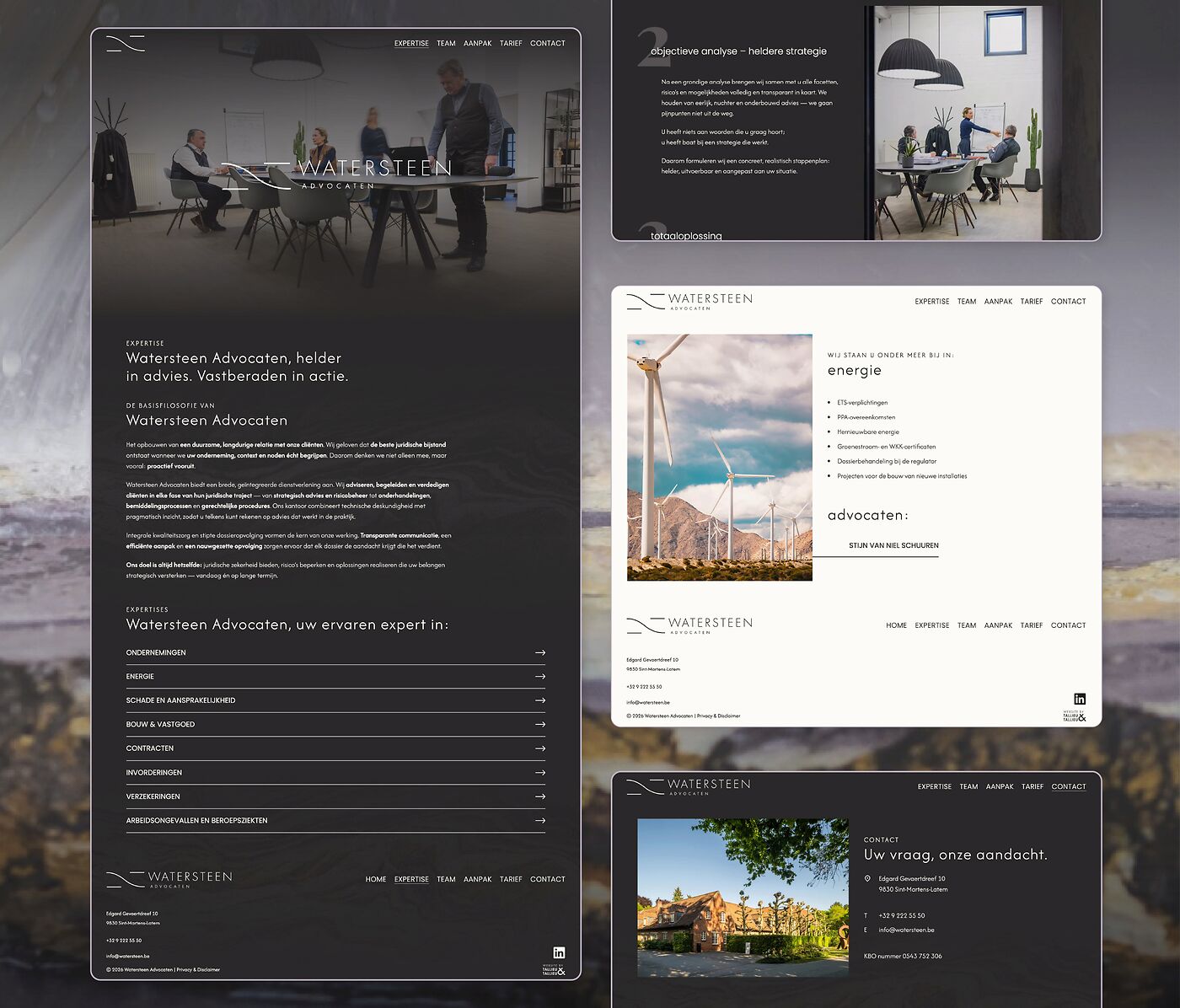Click the arrow for BOUW & VASTGOED

539,724
